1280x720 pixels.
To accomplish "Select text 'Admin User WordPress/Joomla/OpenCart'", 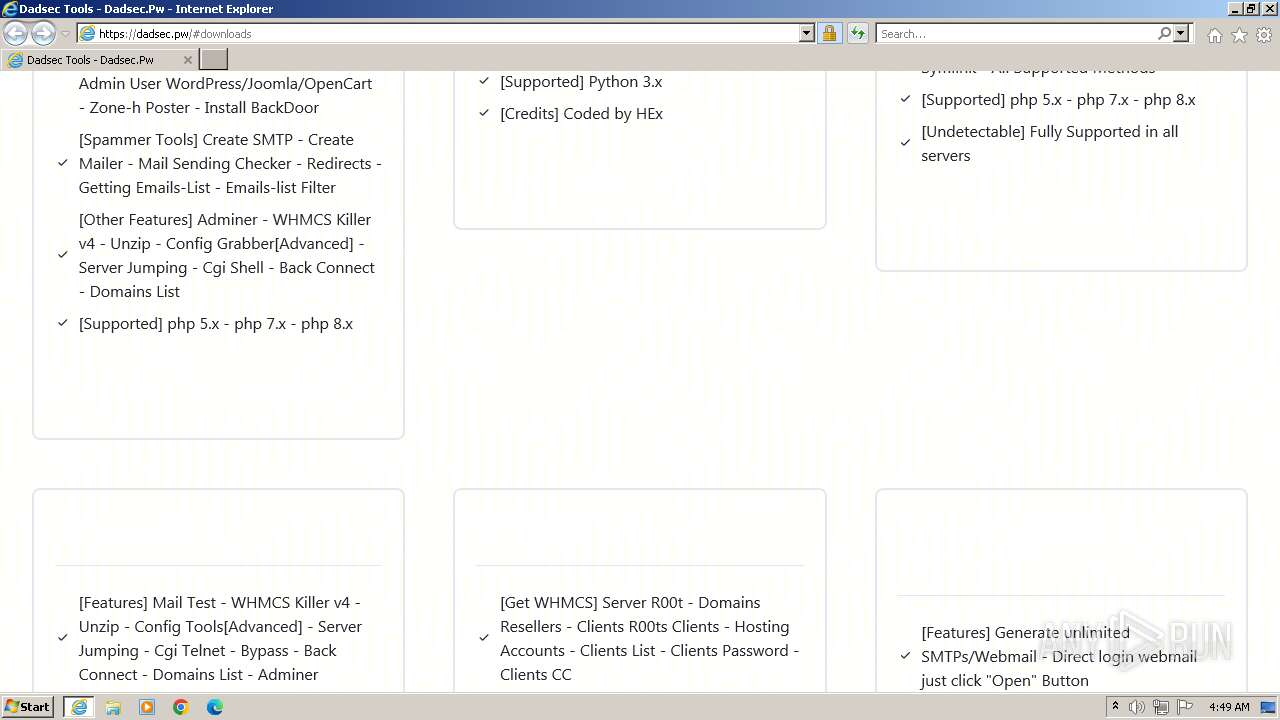I will coord(225,84).
